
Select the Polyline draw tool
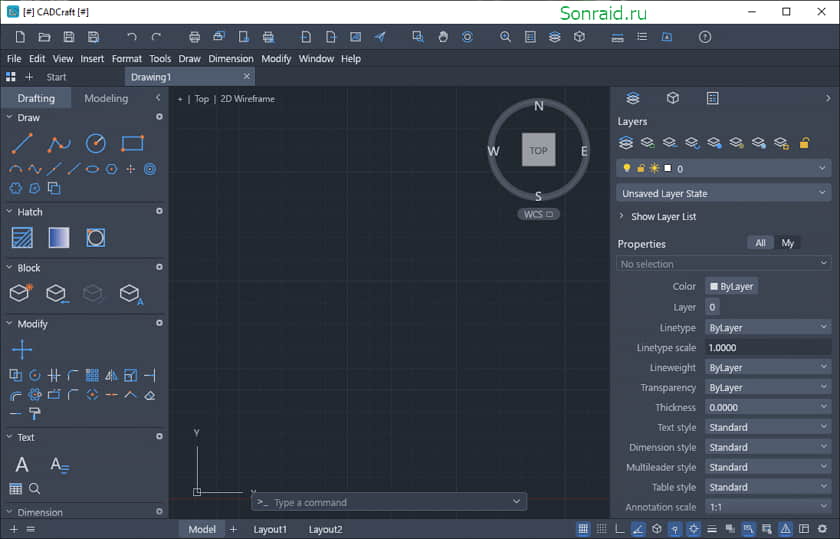58,143
